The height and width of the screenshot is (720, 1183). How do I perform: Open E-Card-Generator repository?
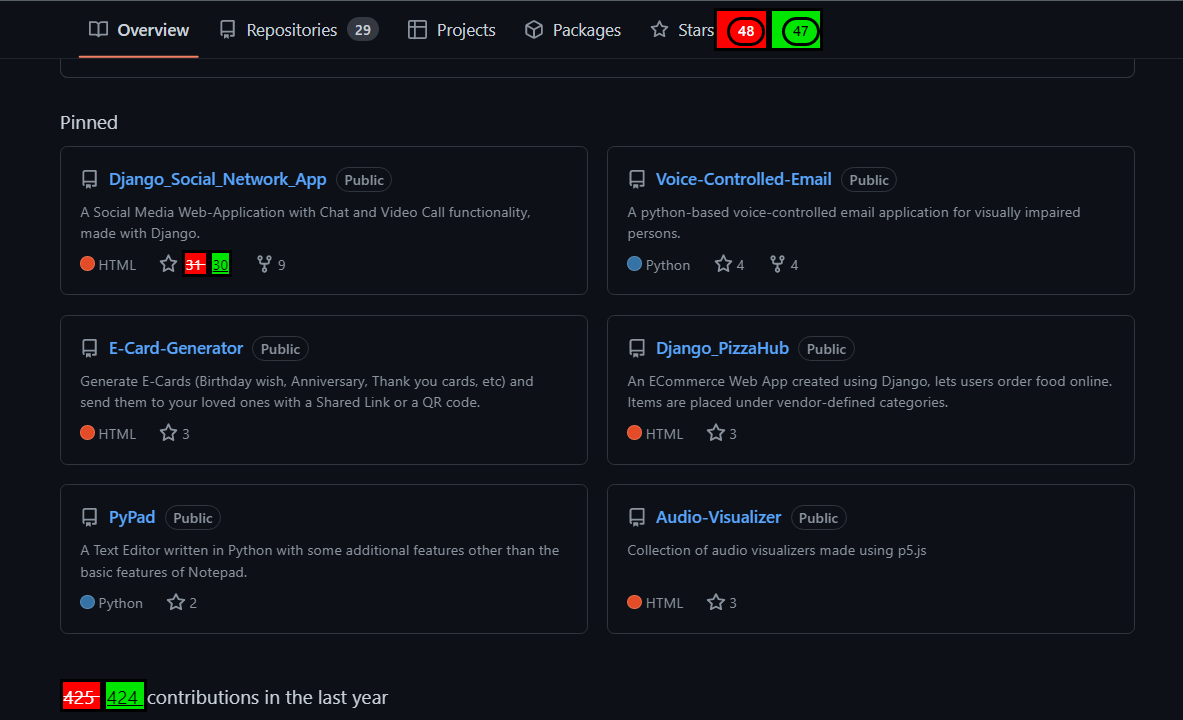(x=176, y=349)
